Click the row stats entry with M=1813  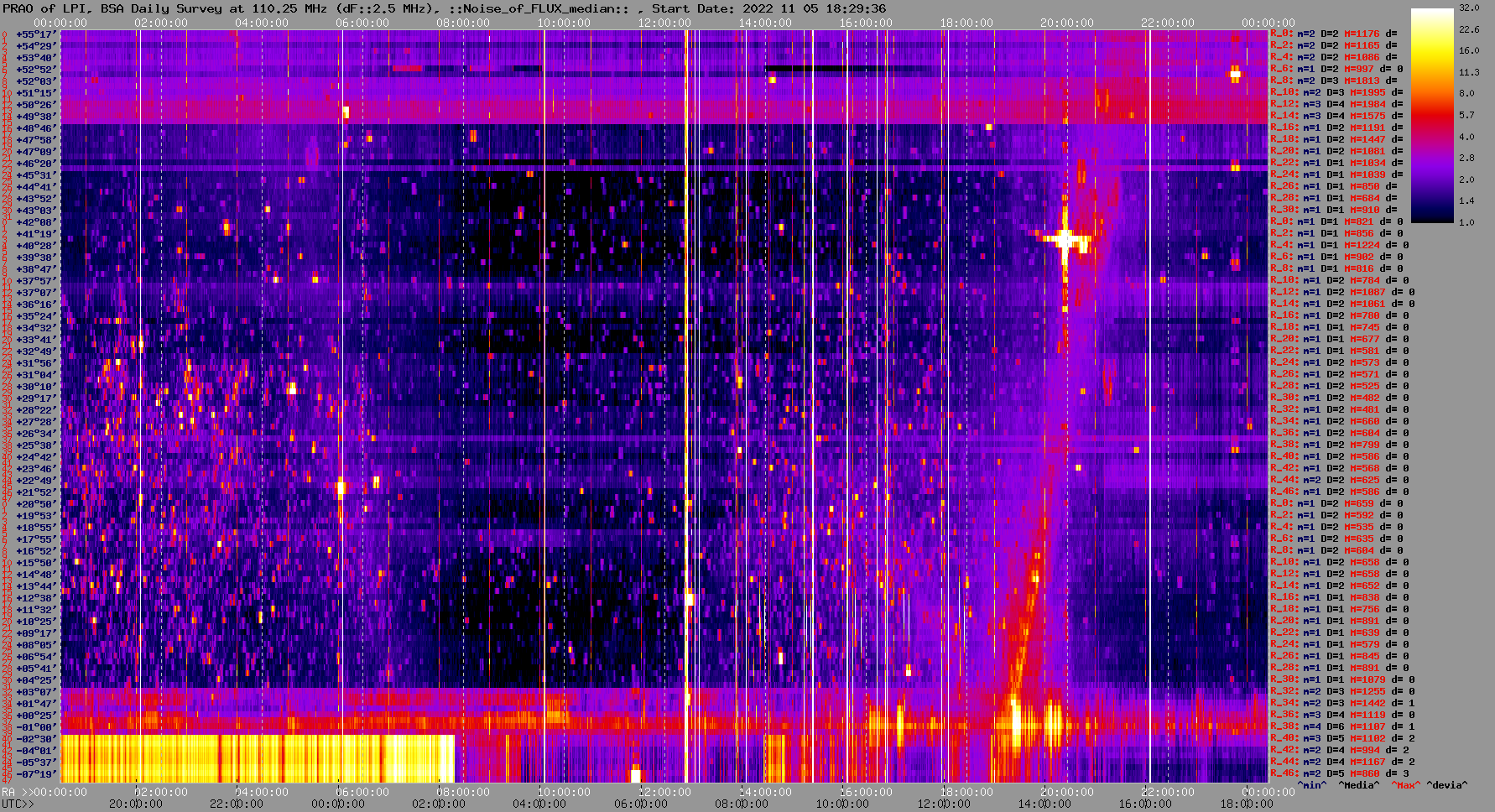(x=1333, y=81)
